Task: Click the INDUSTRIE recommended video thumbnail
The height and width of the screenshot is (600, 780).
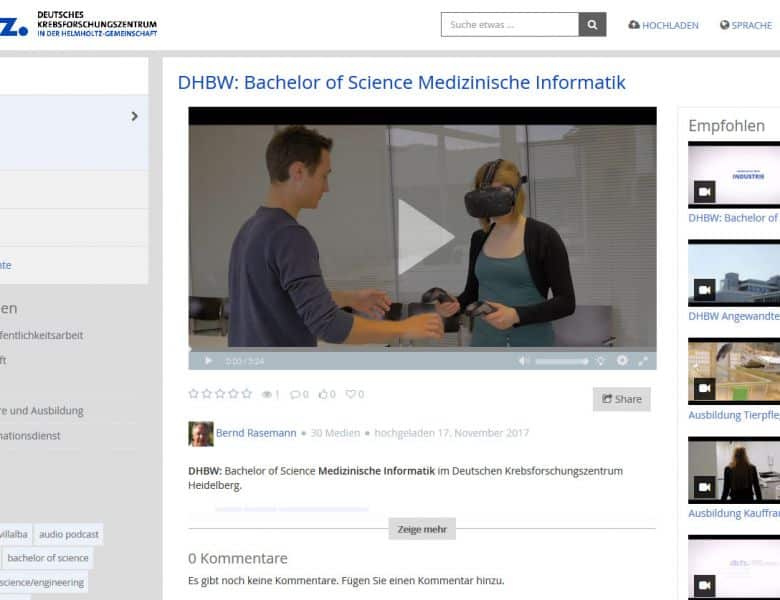Action: 734,175
